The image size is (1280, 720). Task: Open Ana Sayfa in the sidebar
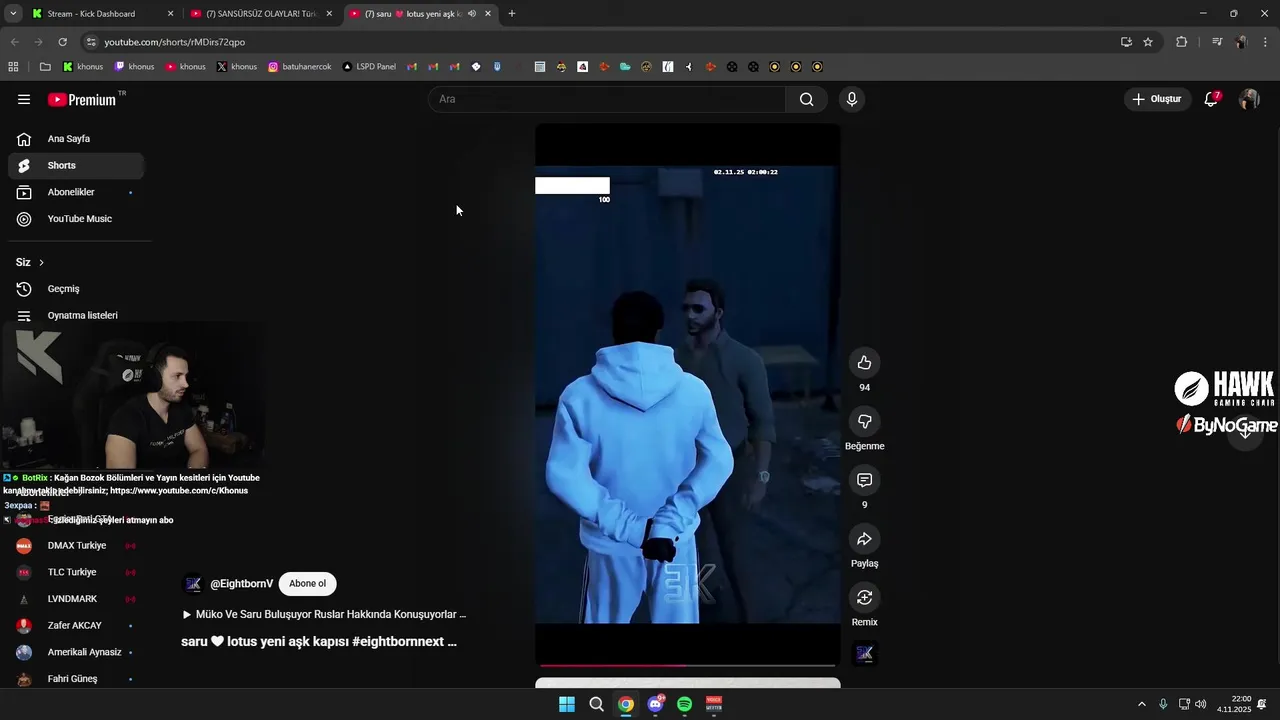click(x=76, y=139)
